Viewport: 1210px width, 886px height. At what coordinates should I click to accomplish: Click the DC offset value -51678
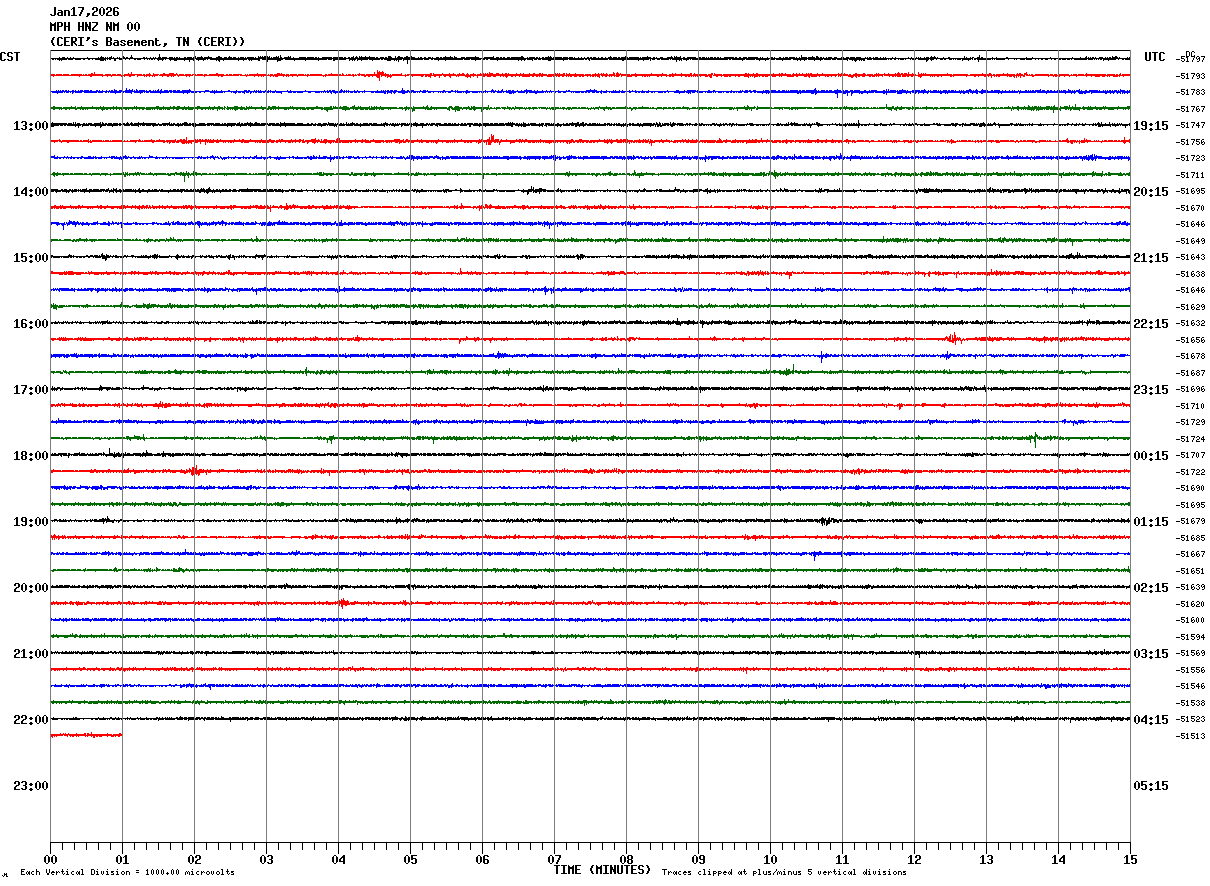click(x=1191, y=356)
